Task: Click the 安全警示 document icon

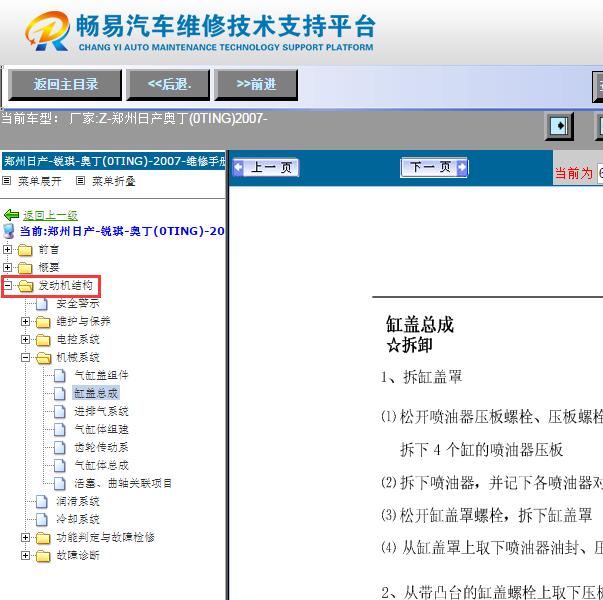Action: (x=42, y=304)
